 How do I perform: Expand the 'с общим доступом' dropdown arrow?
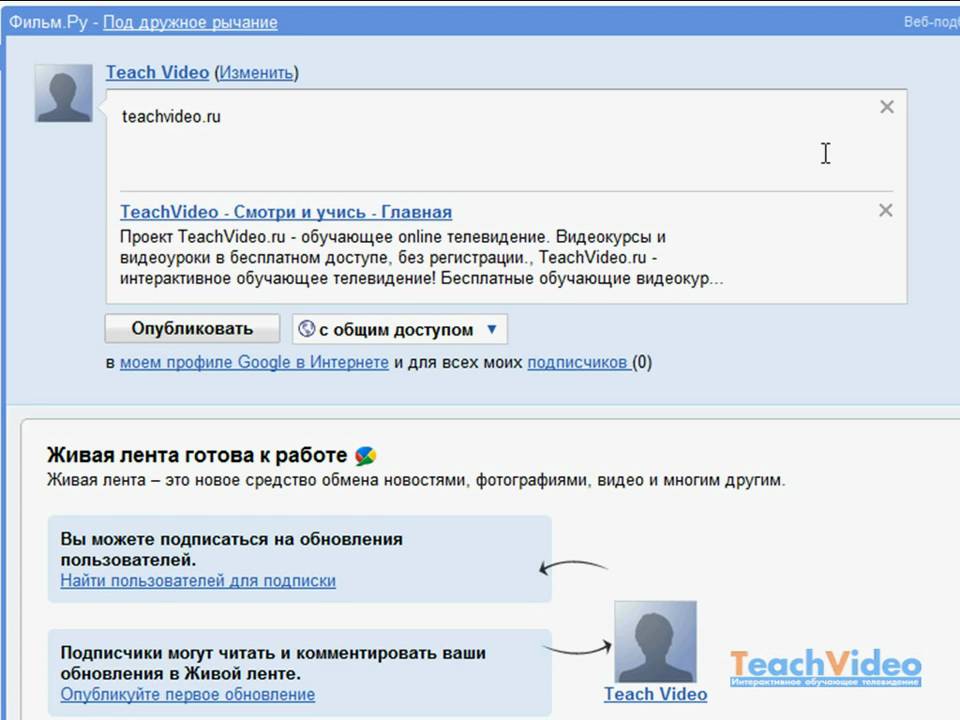coord(492,329)
